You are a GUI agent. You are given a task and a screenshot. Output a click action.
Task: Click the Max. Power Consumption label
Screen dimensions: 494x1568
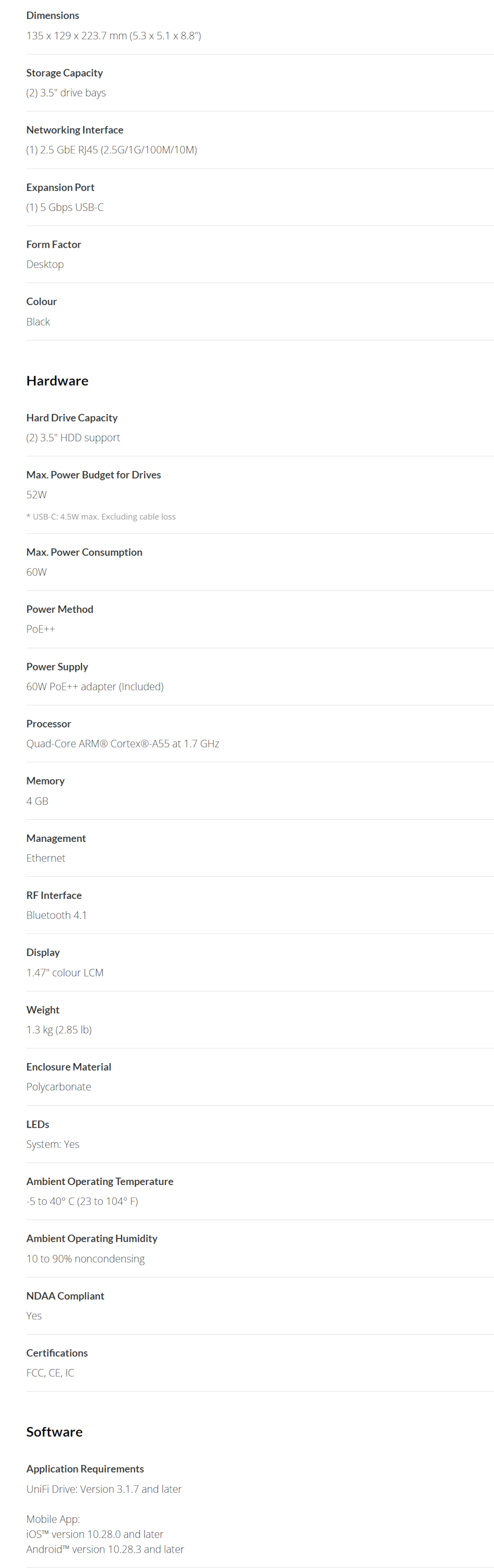(84, 552)
